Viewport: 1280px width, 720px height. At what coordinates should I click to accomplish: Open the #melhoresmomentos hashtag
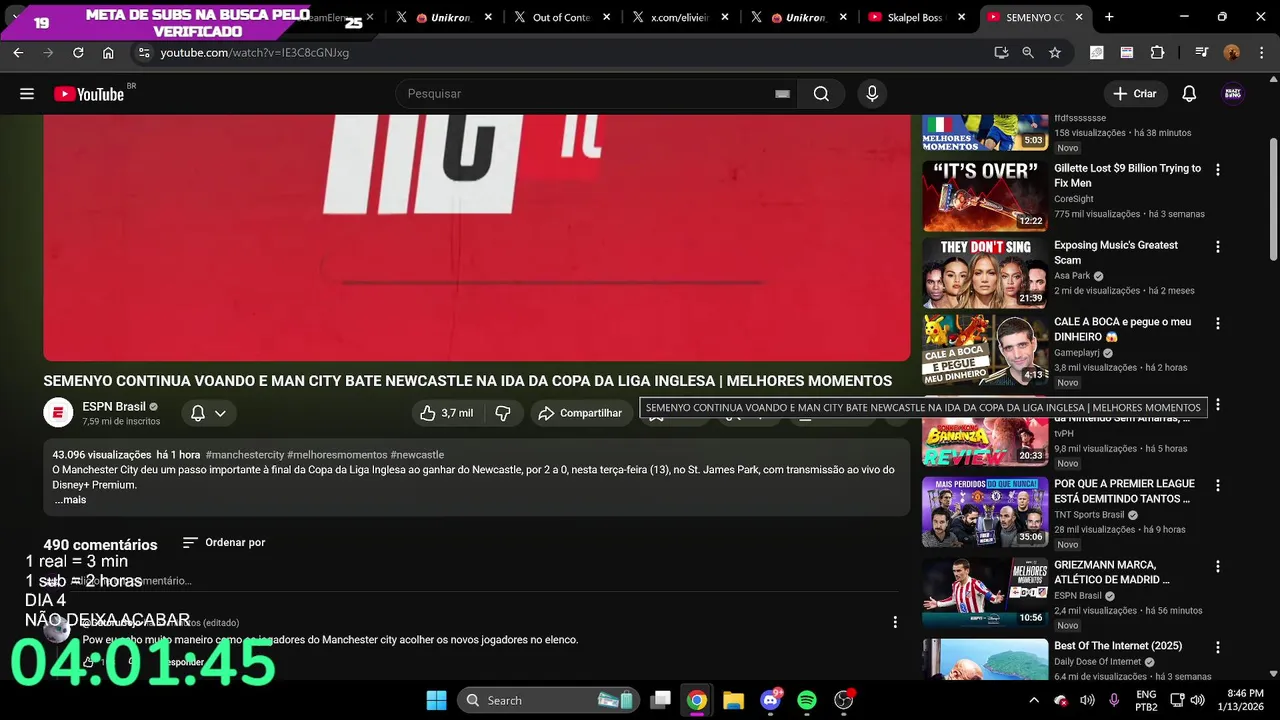(337, 455)
